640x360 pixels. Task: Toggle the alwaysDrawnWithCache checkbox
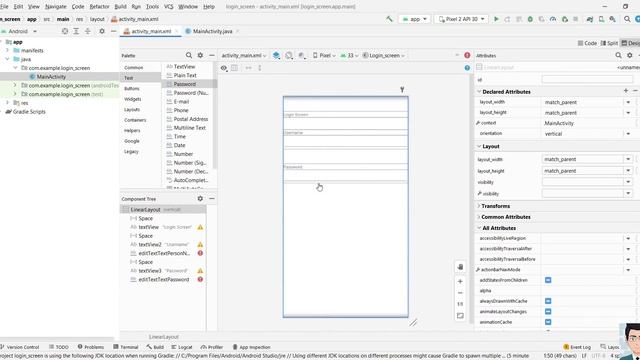548,301
